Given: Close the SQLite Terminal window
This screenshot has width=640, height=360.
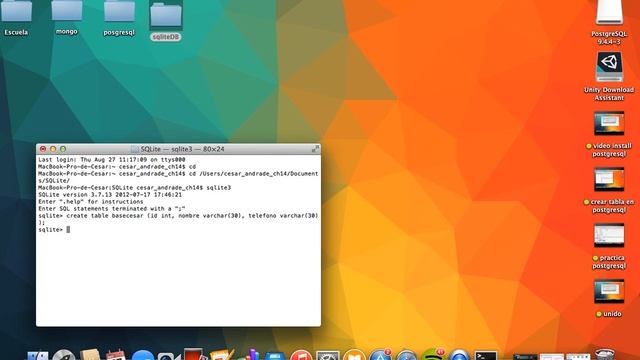Looking at the screenshot, I should coord(43,149).
